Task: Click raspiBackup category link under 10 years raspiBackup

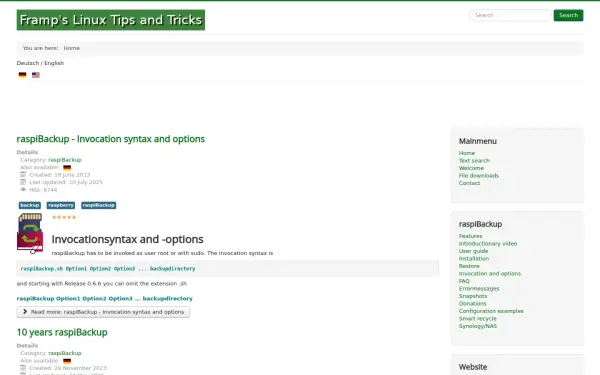Action: tap(65, 353)
